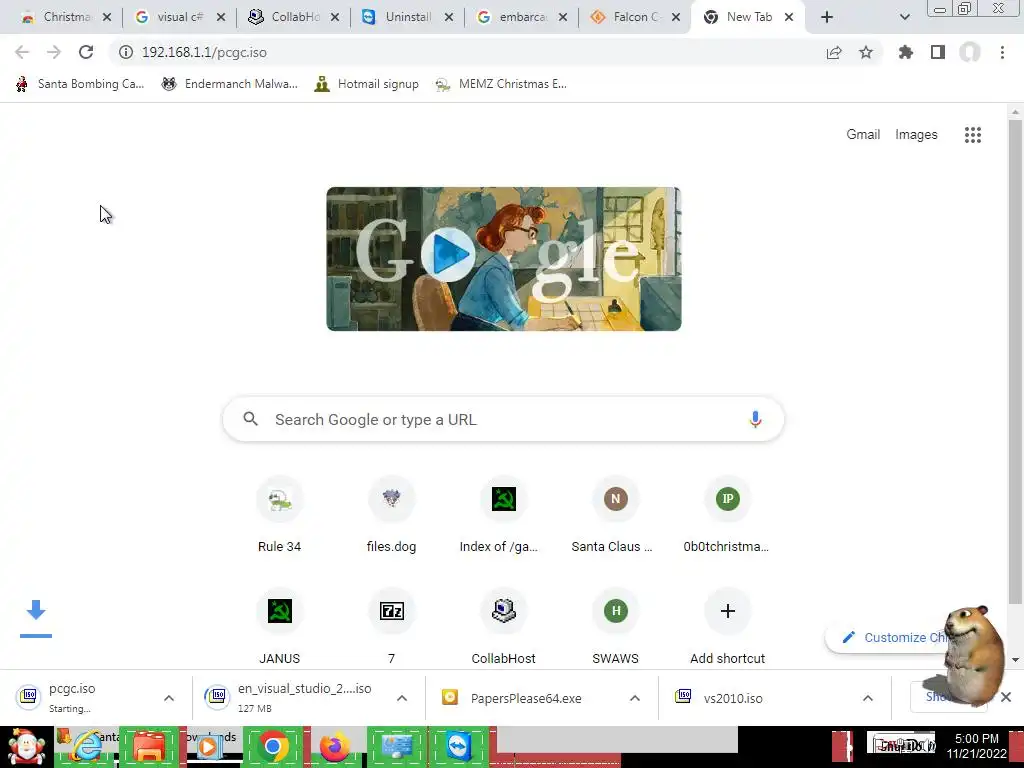1024x768 pixels.
Task: Expand PapersPlease64.exe download options
Action: 635,698
